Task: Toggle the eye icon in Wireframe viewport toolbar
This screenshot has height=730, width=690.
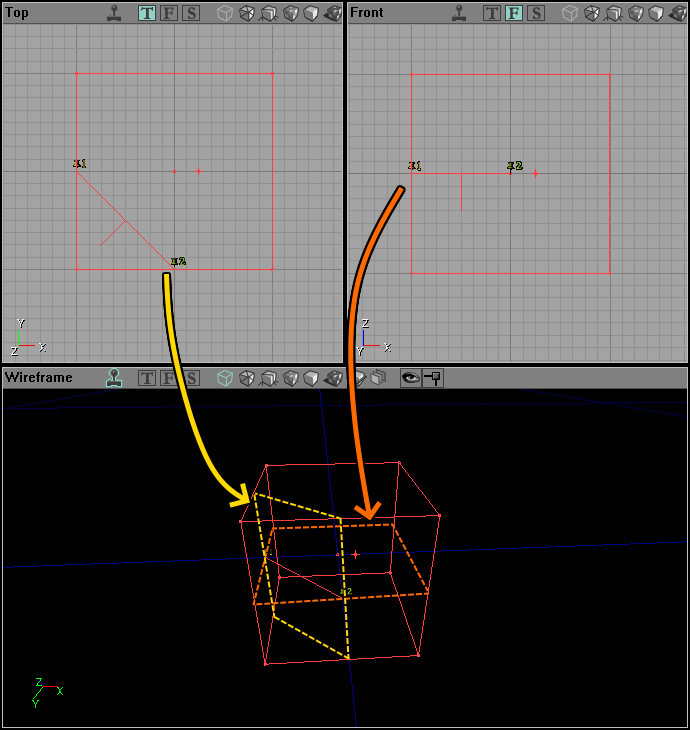Action: tap(411, 378)
